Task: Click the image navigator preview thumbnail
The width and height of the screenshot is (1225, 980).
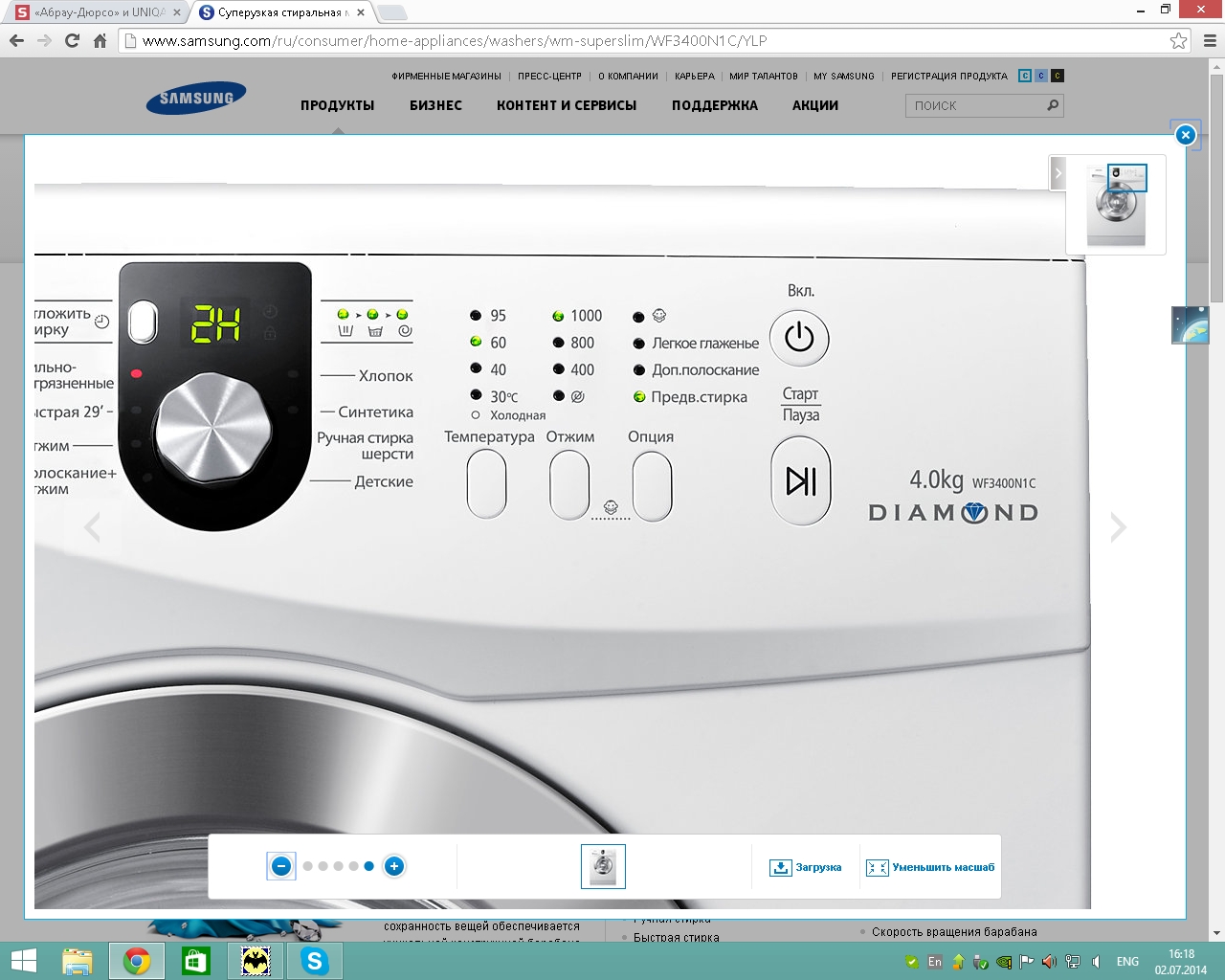Action: coord(1116,205)
